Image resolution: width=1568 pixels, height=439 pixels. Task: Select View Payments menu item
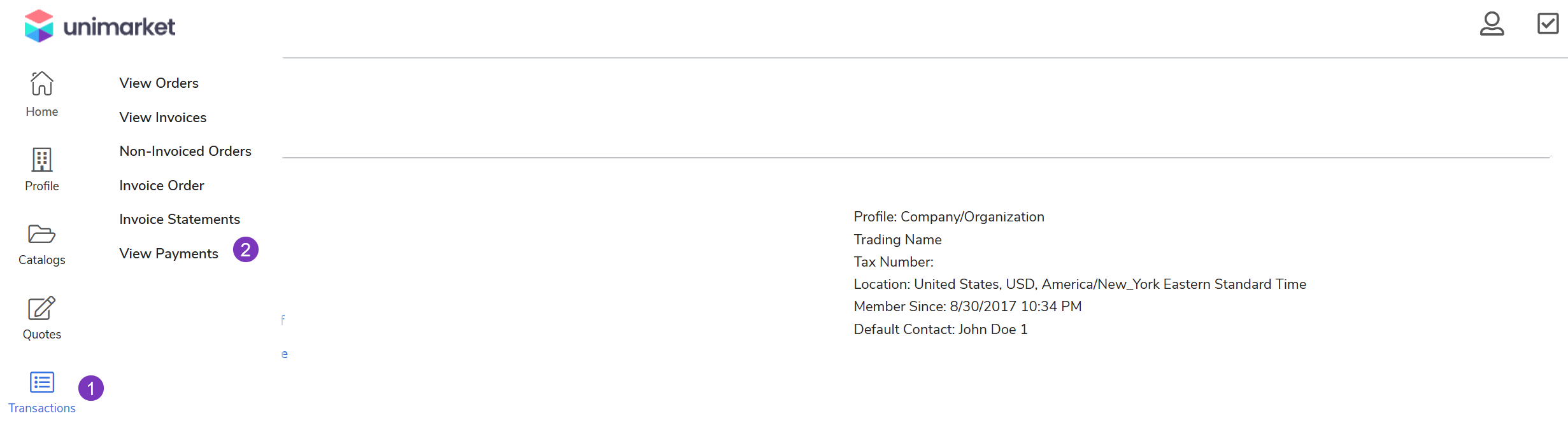168,254
